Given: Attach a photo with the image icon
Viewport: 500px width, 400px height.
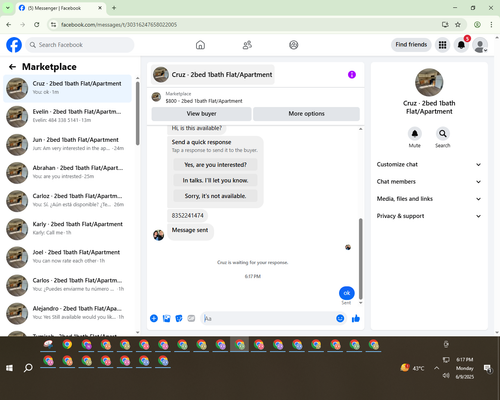Looking at the screenshot, I should (166, 318).
